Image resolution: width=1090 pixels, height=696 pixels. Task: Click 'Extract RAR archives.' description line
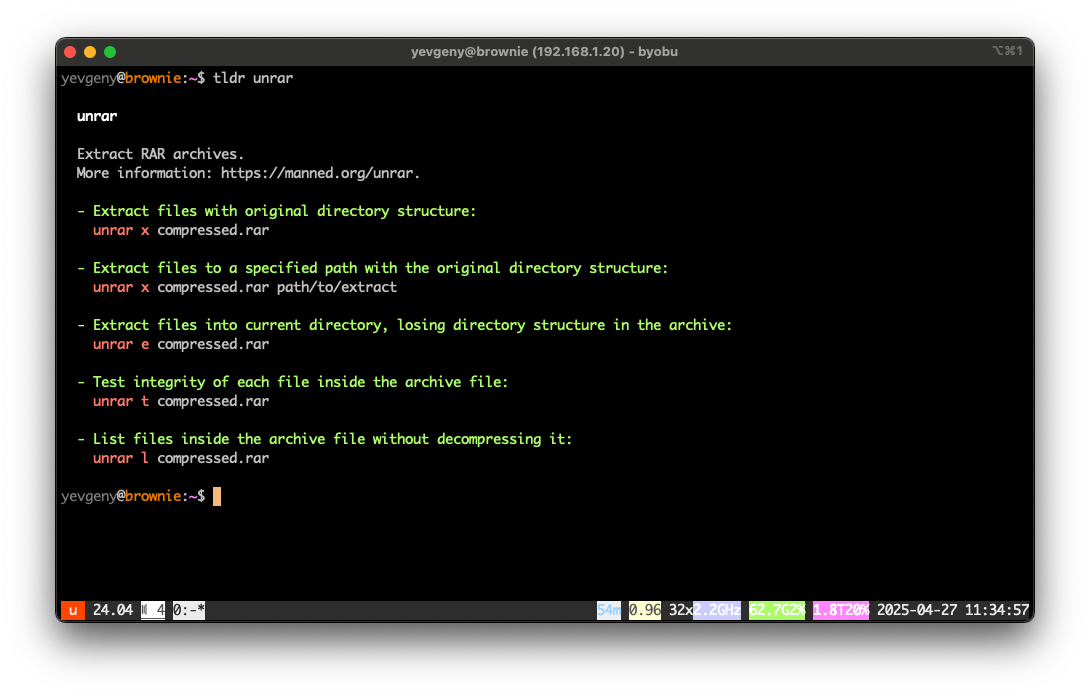[x=160, y=154]
